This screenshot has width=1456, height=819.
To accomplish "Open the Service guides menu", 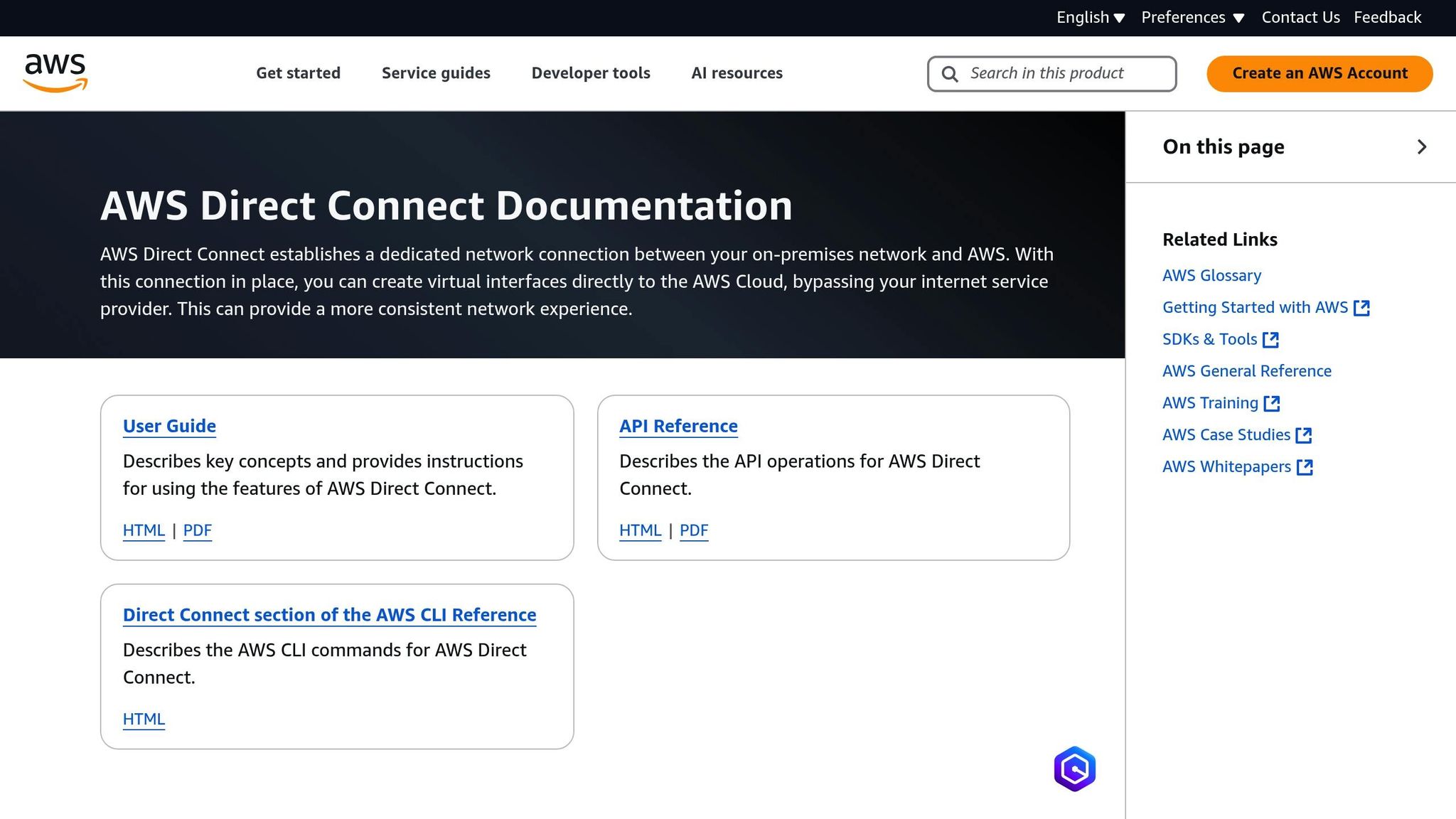I will (436, 73).
